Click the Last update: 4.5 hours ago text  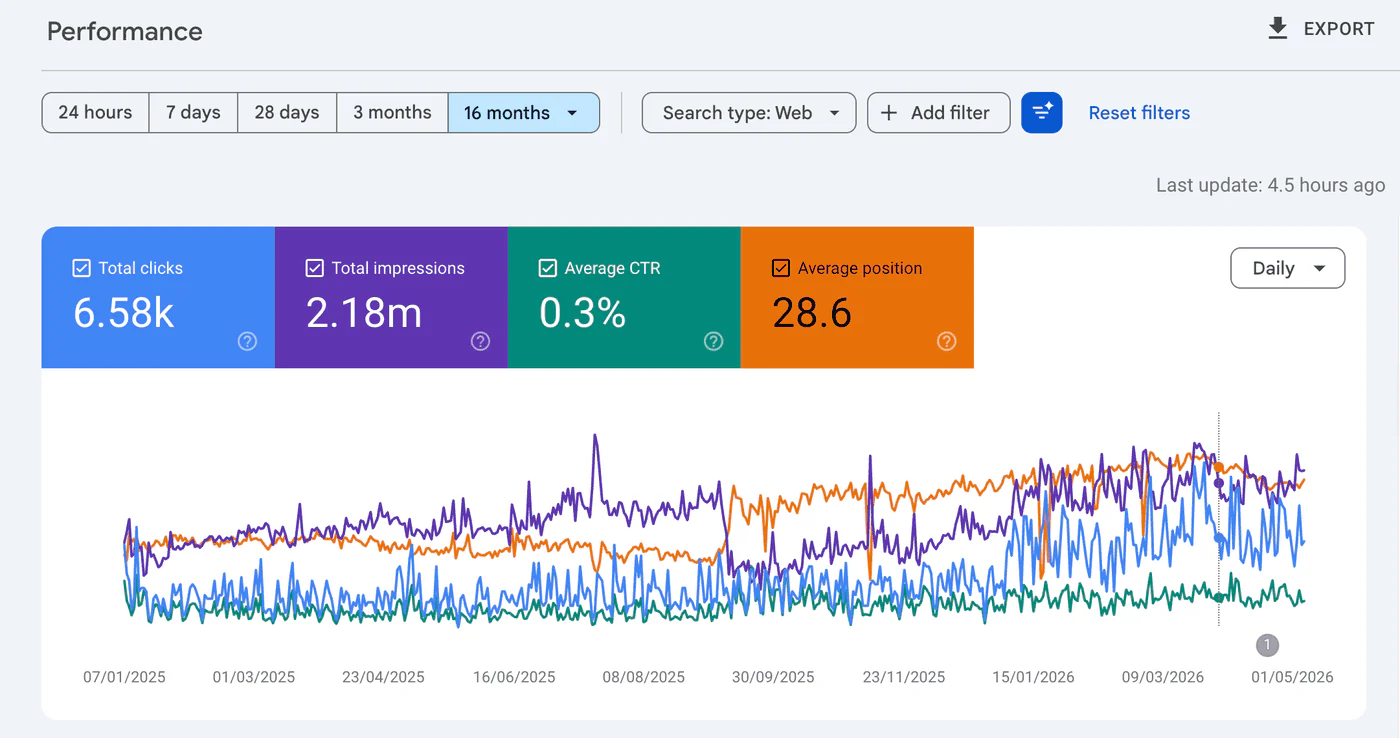pos(1271,185)
